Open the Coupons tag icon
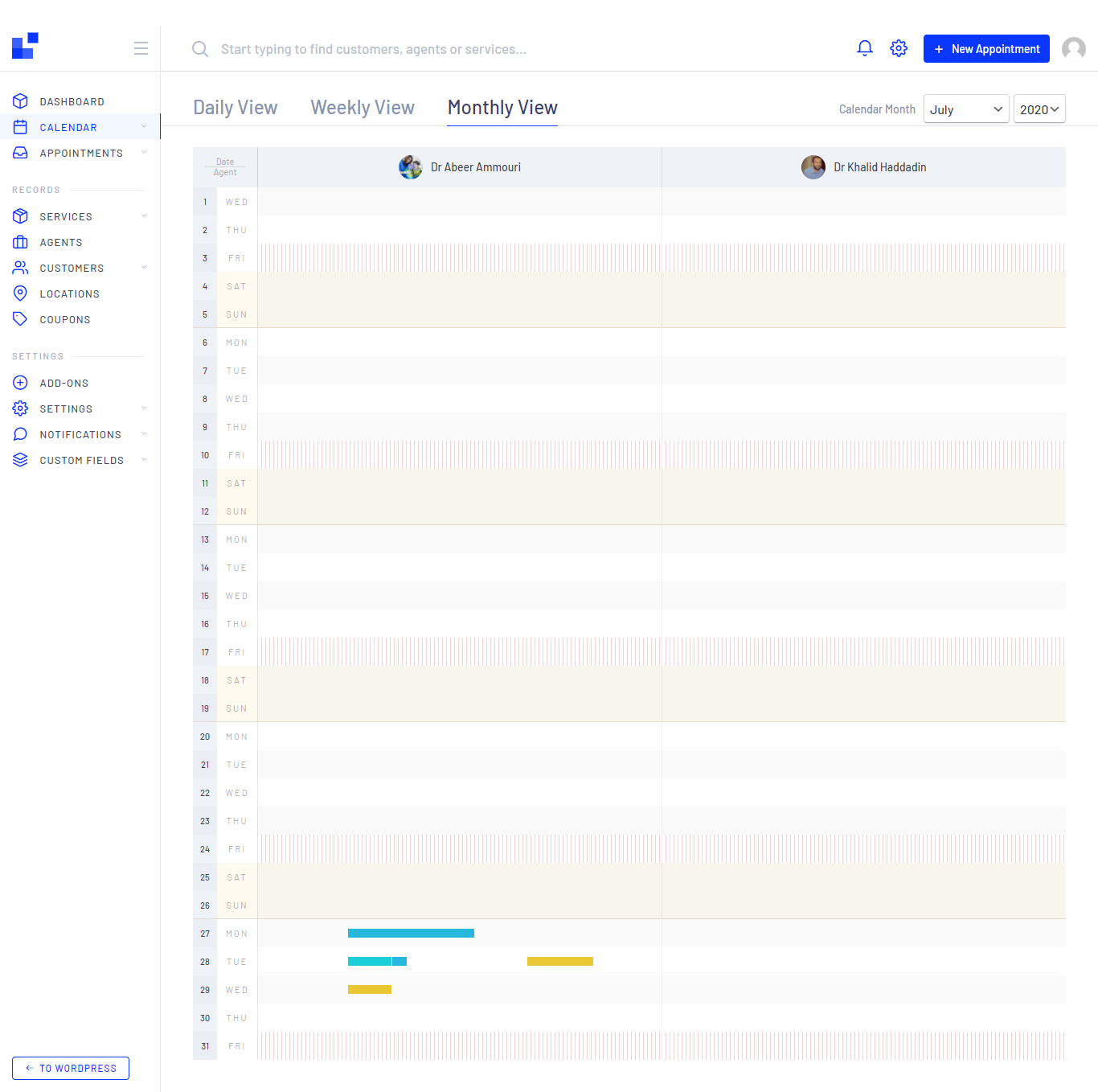 [x=20, y=318]
